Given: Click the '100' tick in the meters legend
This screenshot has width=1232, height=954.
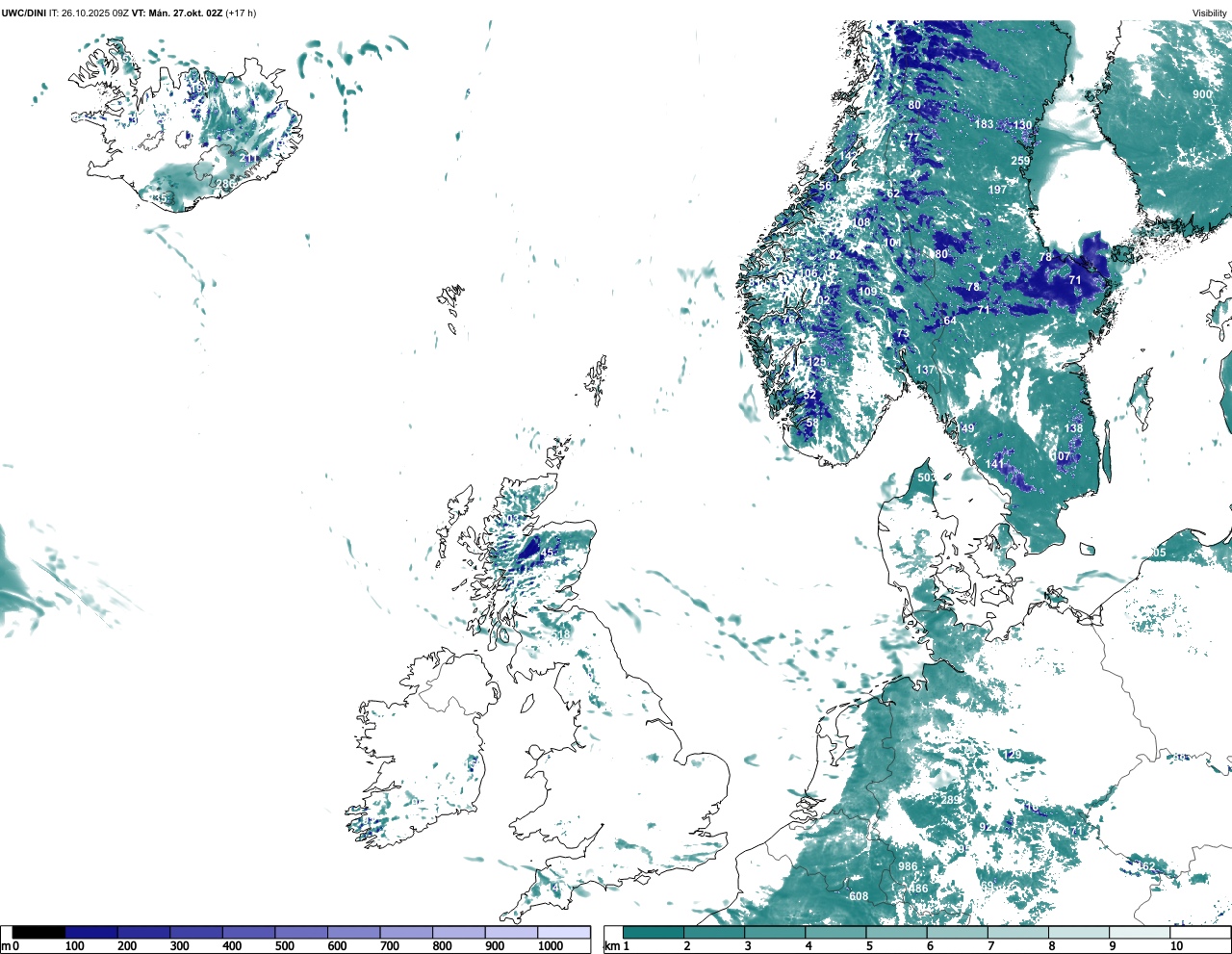Looking at the screenshot, I should pos(74,946).
